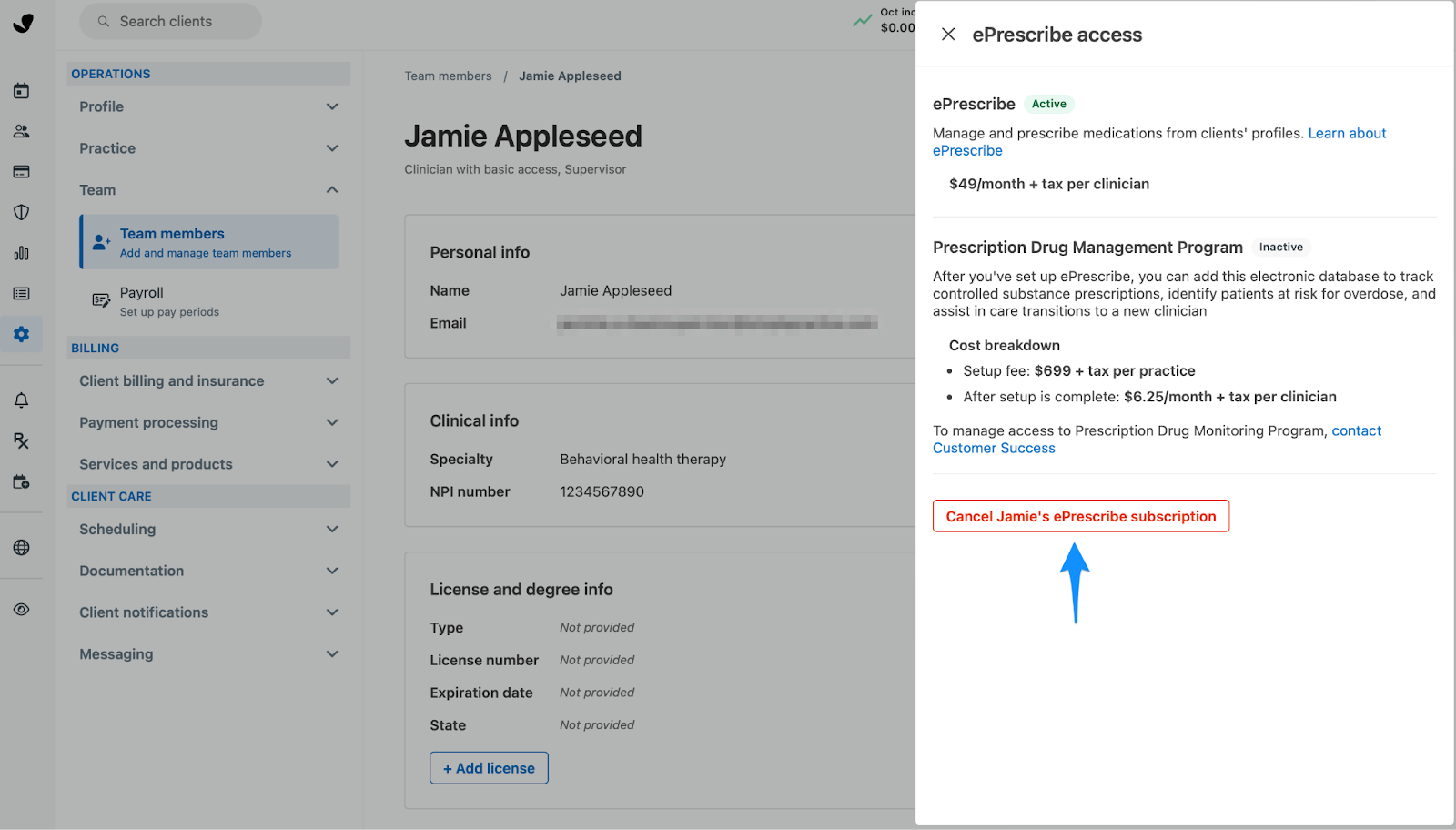Click the Add license button
Viewport: 1456px width, 830px height.
(489, 768)
